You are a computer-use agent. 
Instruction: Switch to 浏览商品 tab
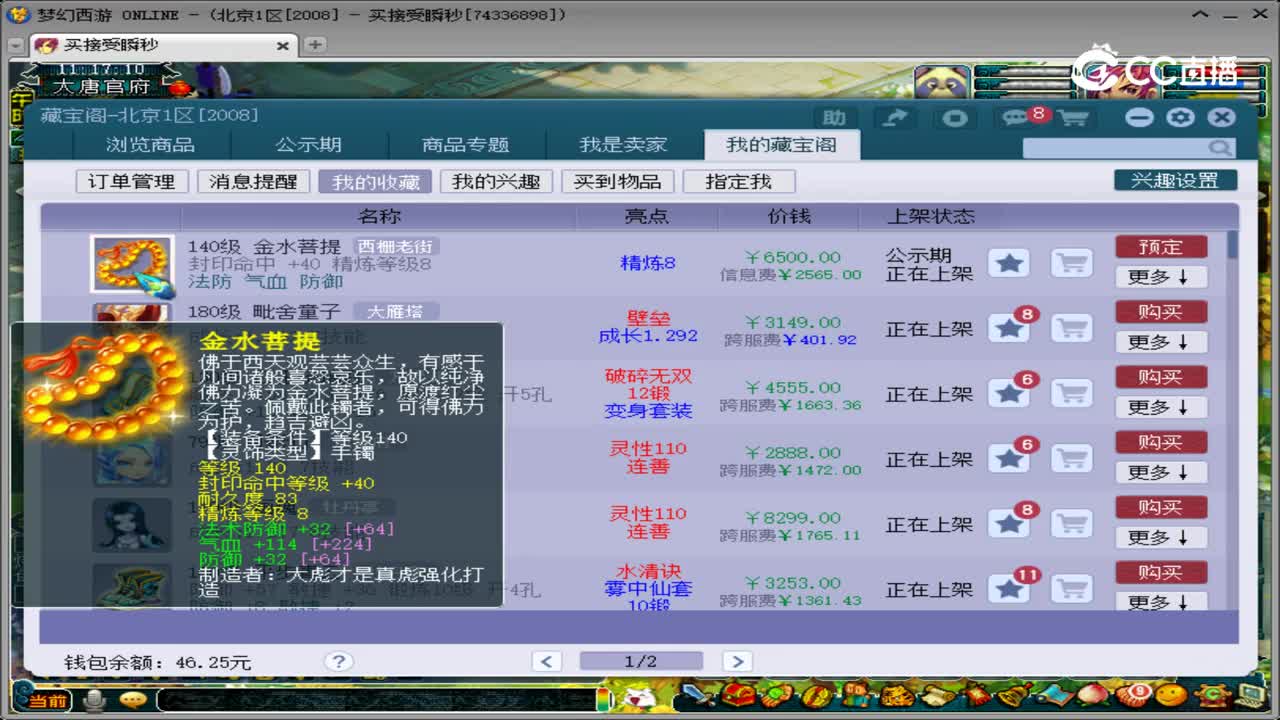[150, 145]
